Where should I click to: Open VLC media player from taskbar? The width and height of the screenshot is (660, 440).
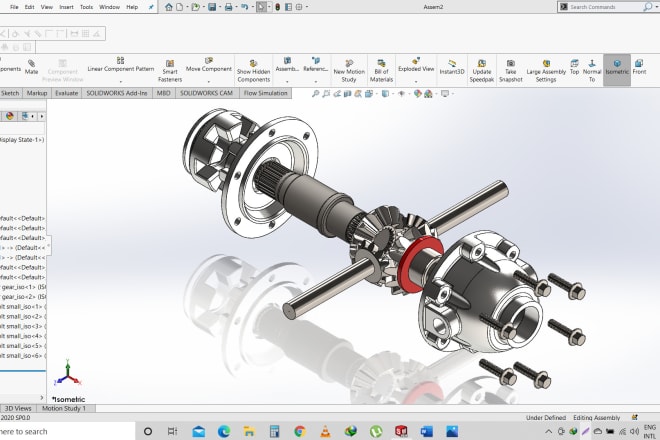(x=325, y=431)
